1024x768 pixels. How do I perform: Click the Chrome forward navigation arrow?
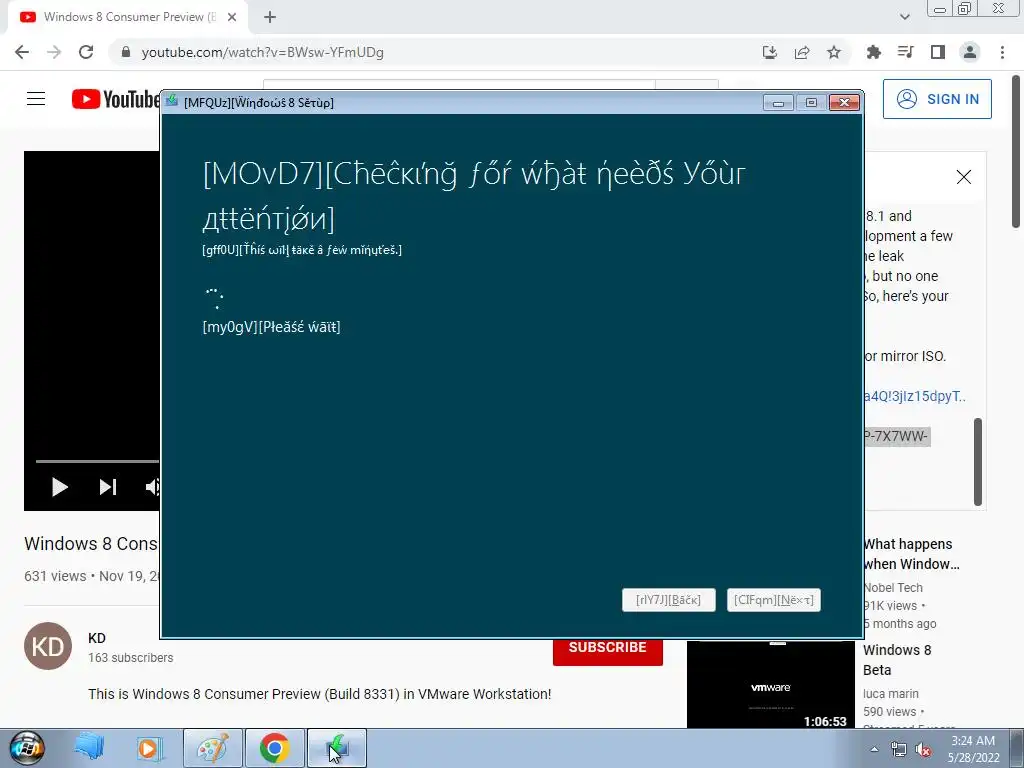pos(54,52)
